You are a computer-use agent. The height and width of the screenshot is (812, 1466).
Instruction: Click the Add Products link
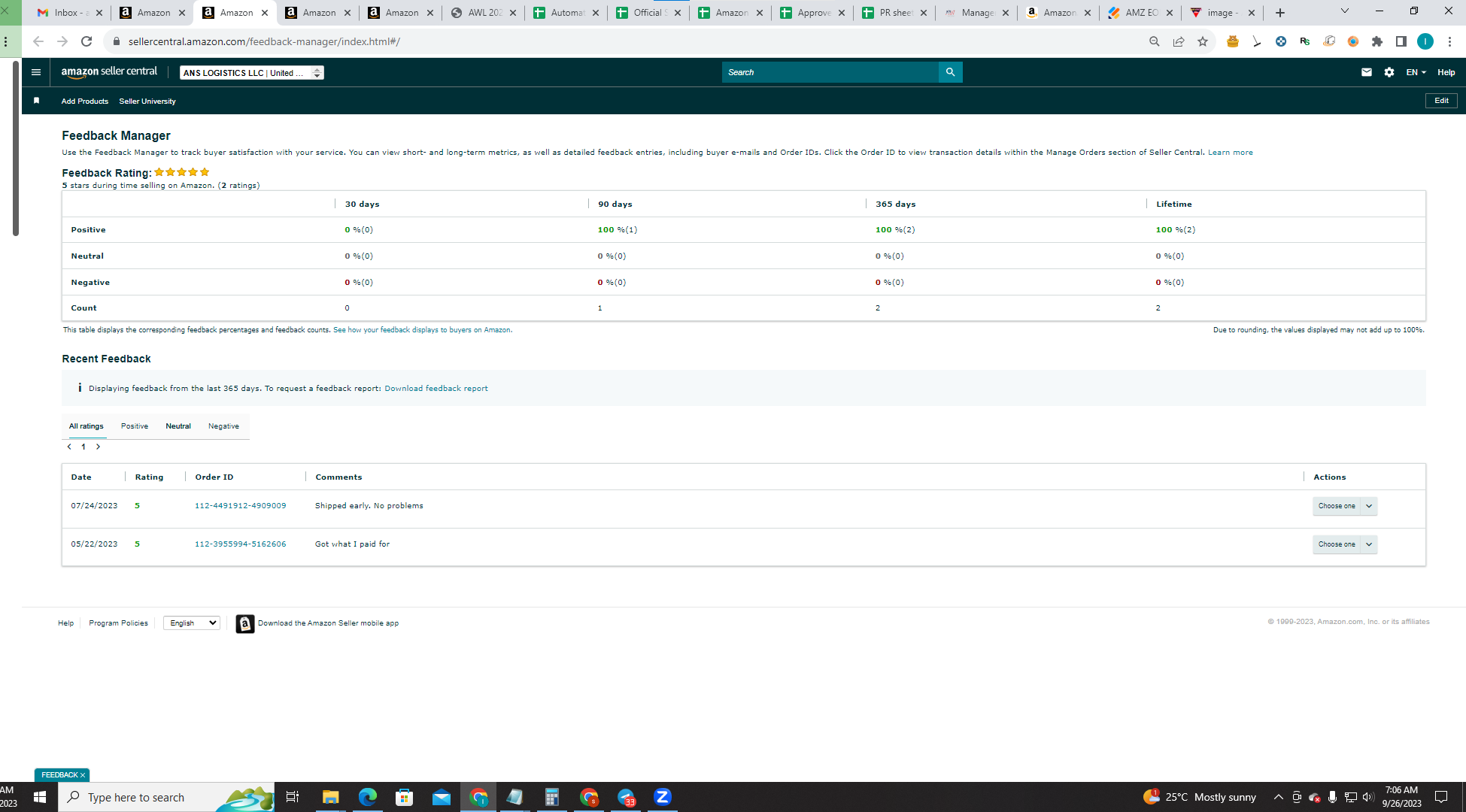pyautogui.click(x=85, y=101)
